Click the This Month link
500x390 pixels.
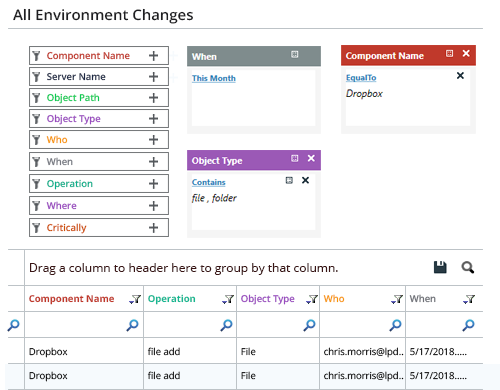click(214, 78)
